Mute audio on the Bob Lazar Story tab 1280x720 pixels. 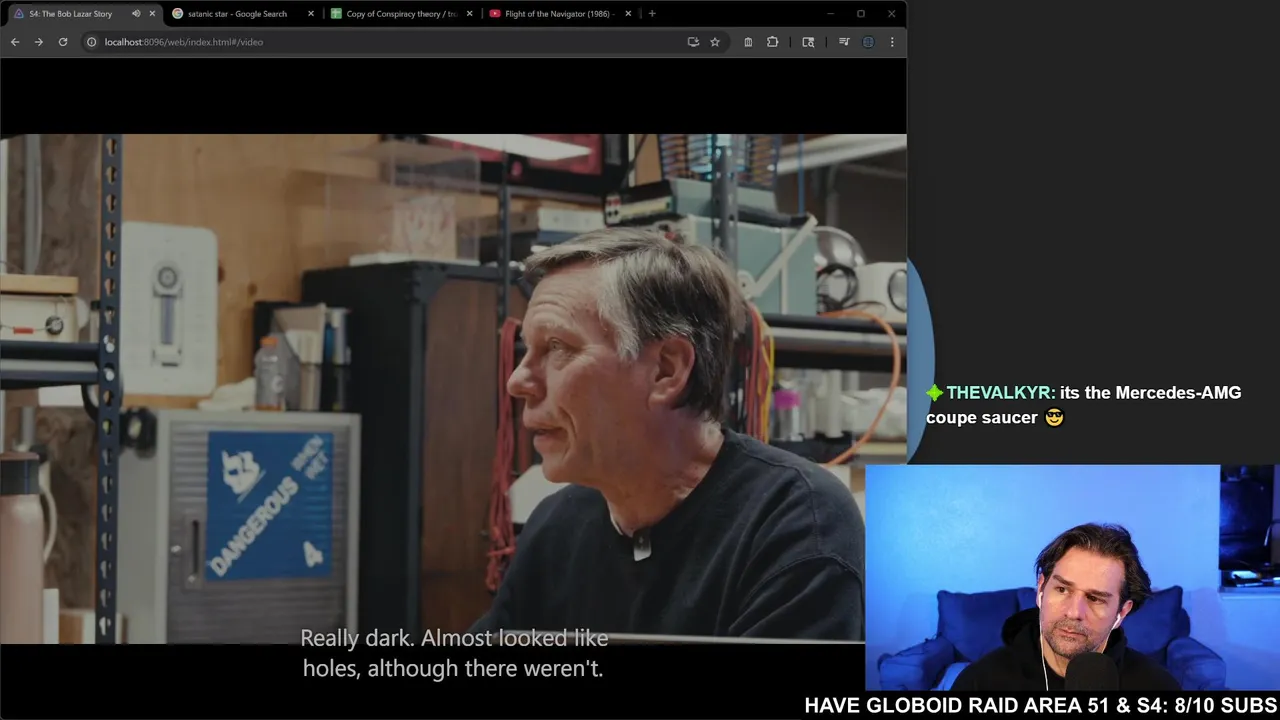[136, 14]
